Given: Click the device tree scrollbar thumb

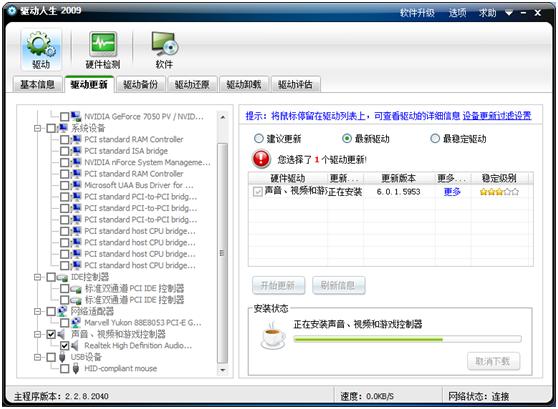Looking at the screenshot, I should [223, 253].
